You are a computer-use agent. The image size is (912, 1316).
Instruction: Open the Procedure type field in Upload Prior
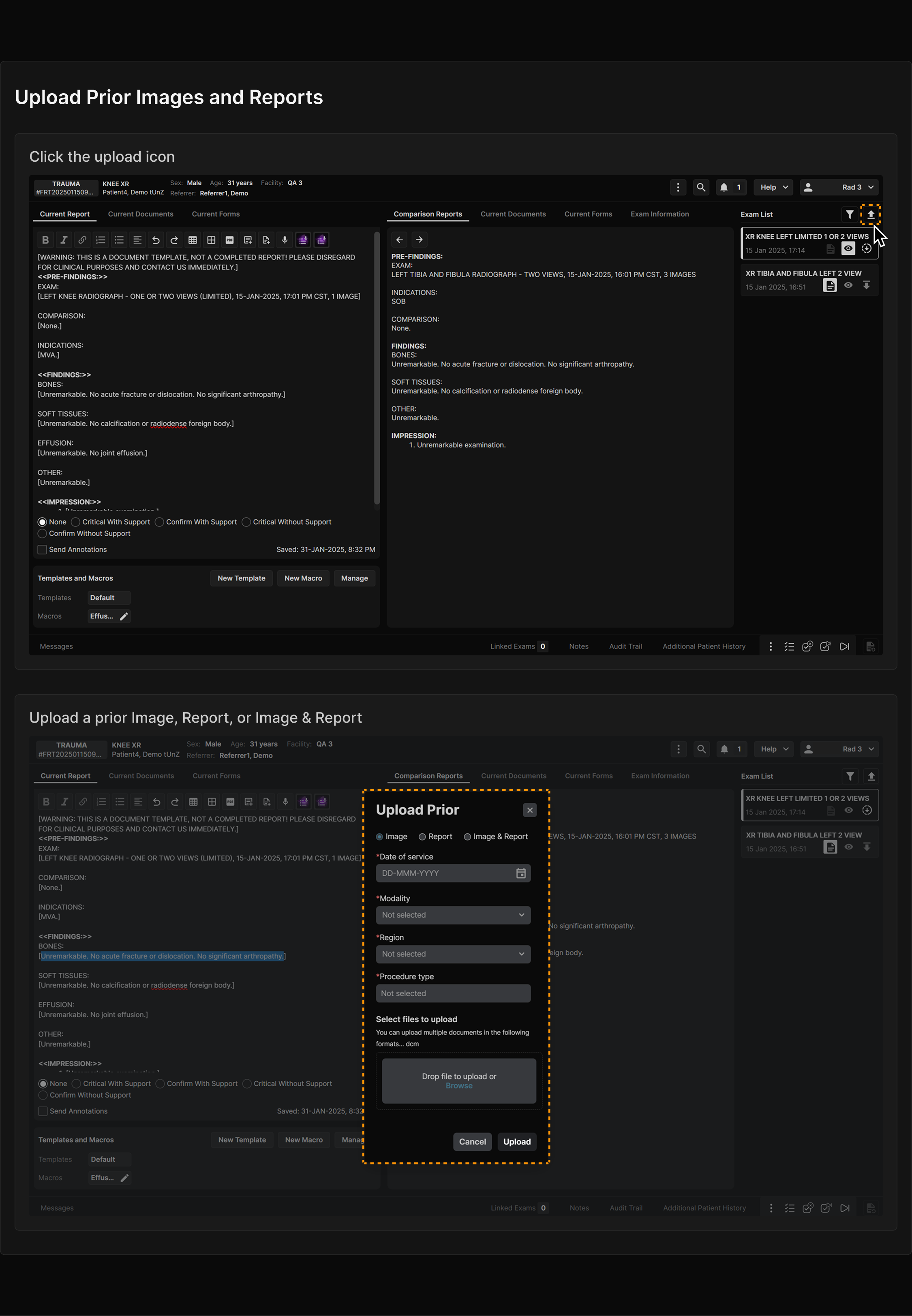[x=453, y=993]
